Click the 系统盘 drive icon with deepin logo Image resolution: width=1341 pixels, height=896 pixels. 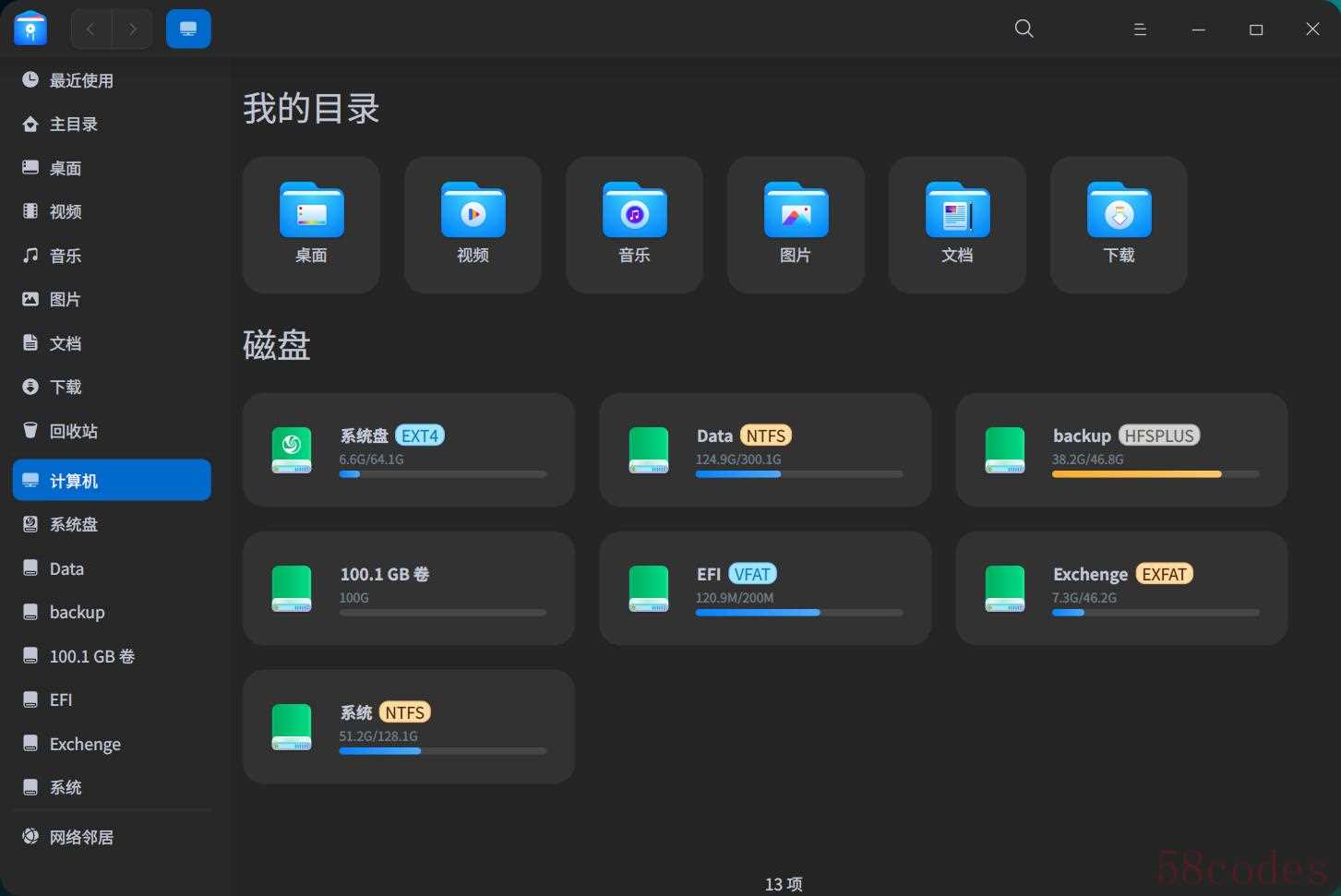coord(292,450)
